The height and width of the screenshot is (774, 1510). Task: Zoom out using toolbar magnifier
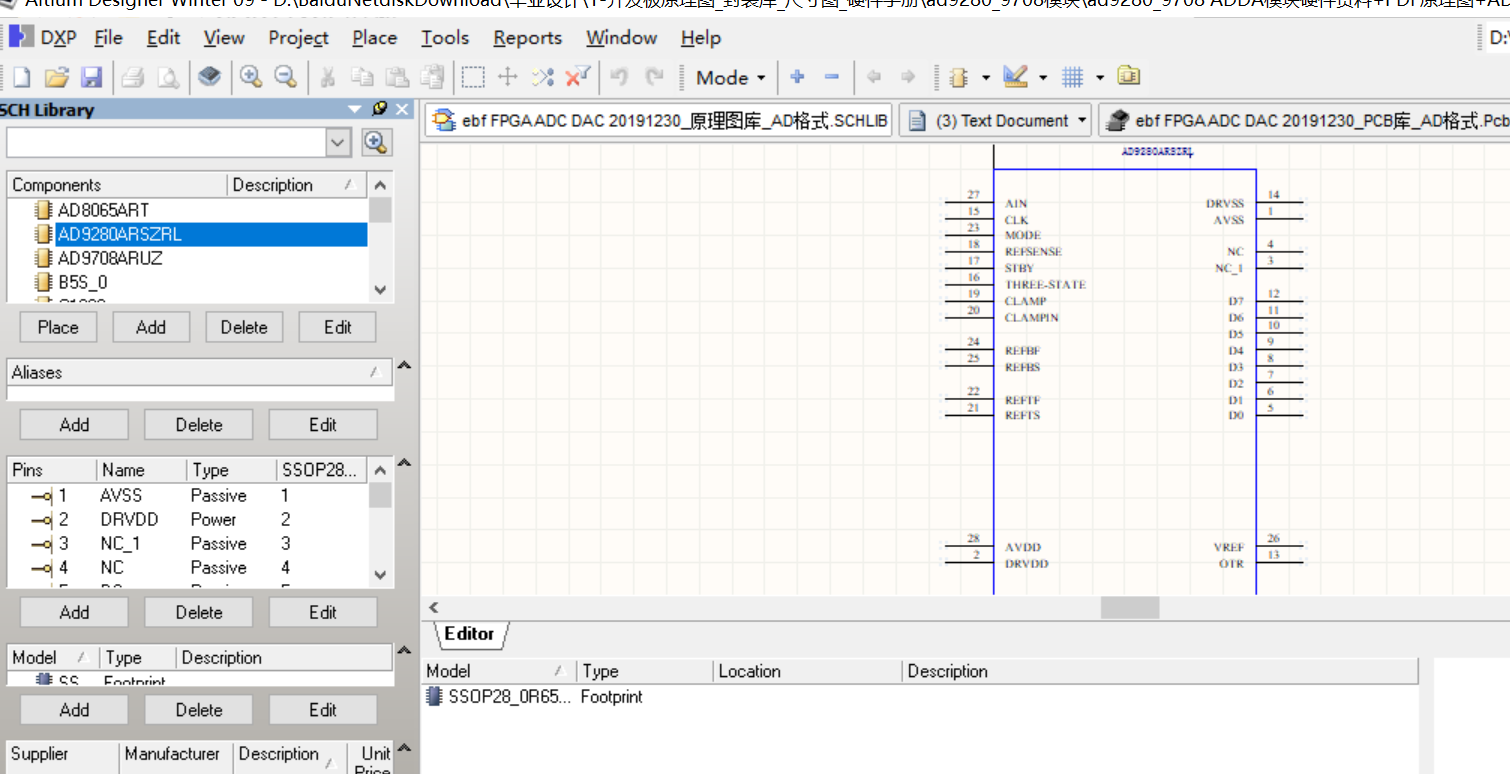[285, 77]
